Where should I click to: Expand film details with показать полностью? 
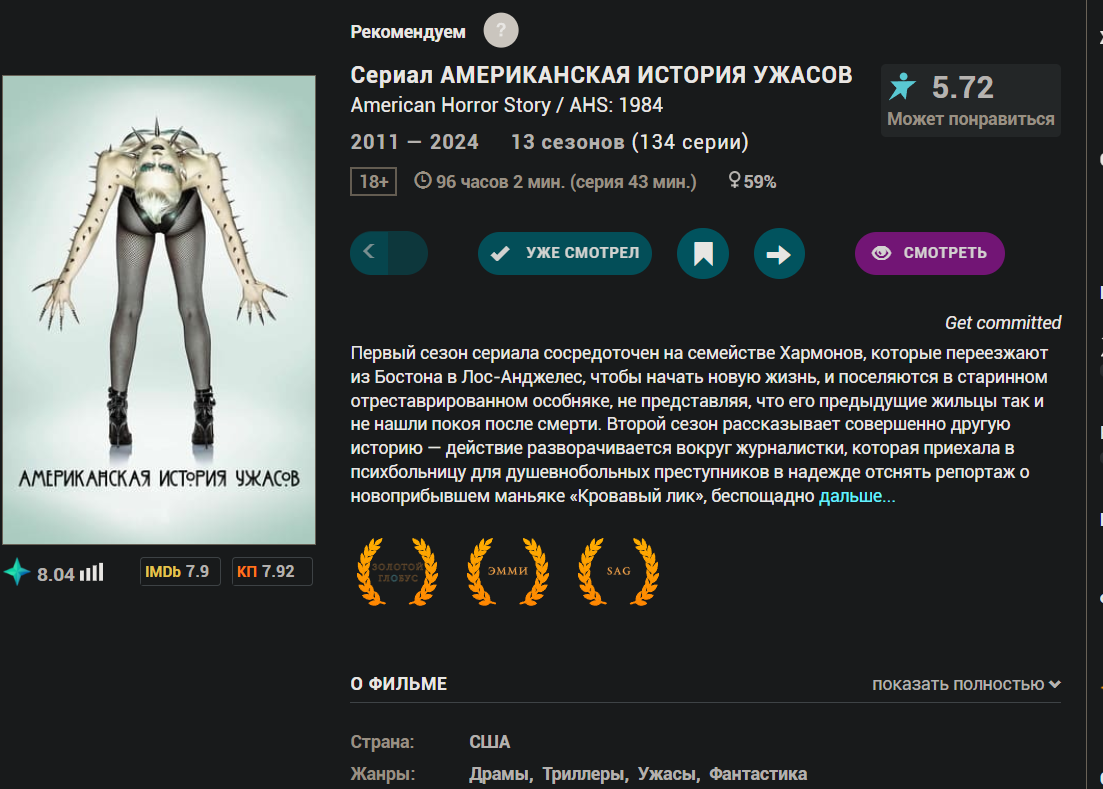pos(966,684)
